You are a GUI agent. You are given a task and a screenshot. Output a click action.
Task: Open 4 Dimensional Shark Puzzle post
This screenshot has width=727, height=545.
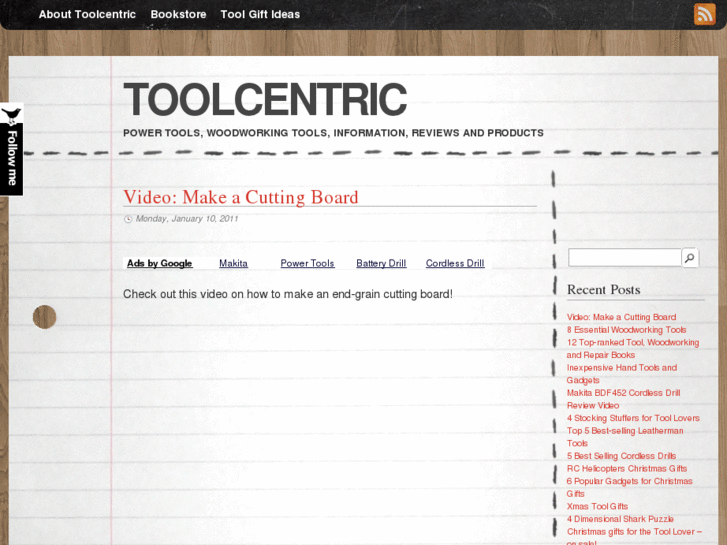[620, 519]
